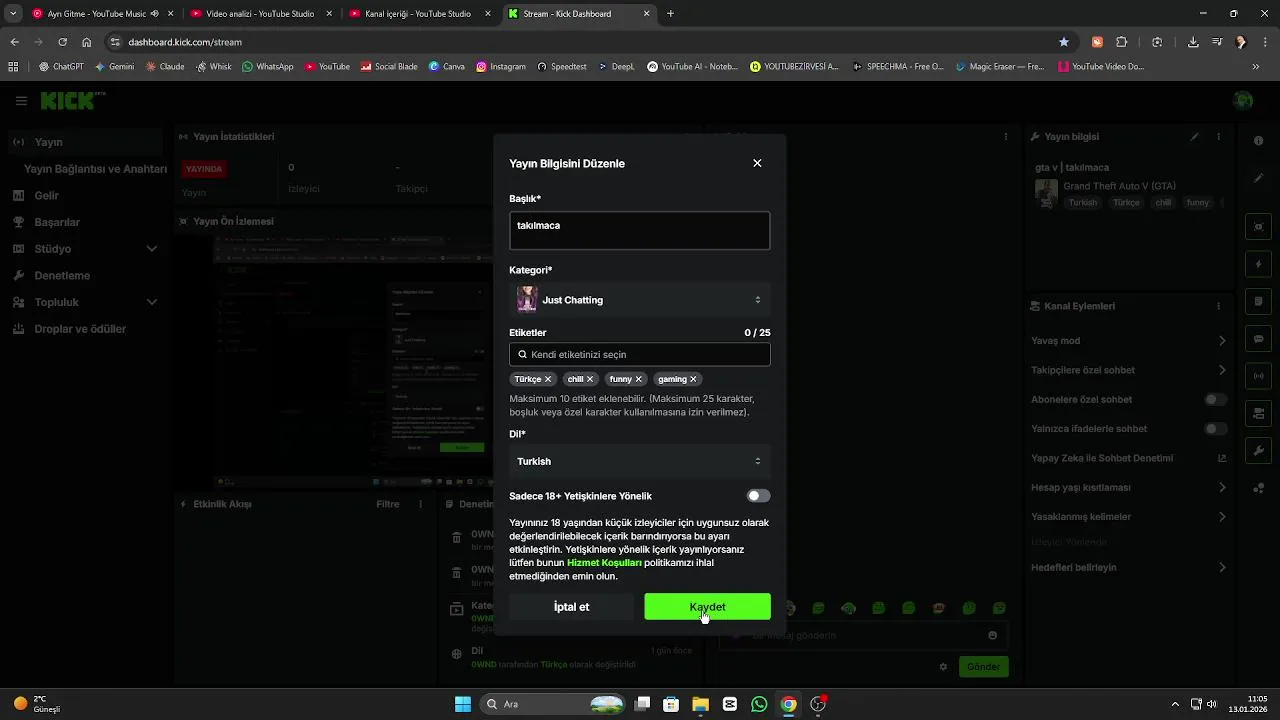1280x720 pixels.
Task: Open emoji picker in chat message box
Action: pos(992,635)
